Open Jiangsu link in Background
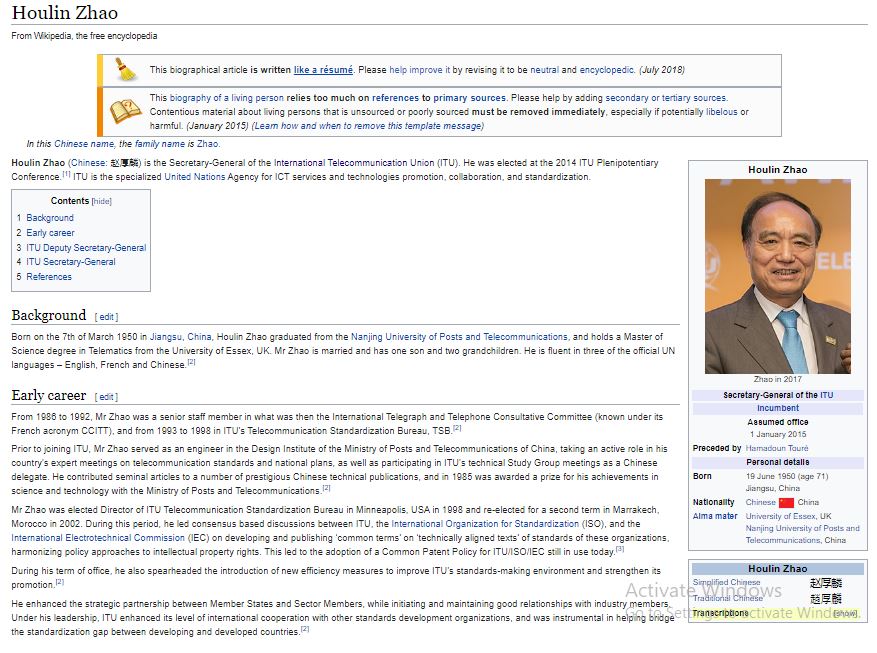Viewport: 877px width, 653px height. click(x=166, y=337)
